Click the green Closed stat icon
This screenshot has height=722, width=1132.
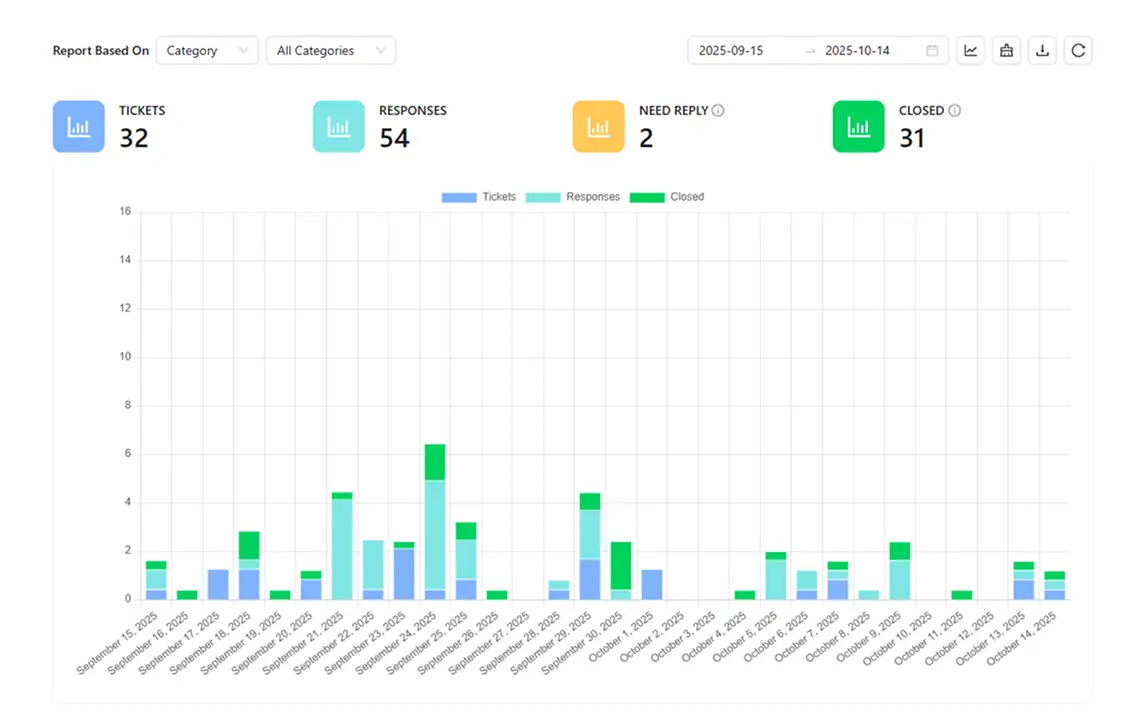859,127
